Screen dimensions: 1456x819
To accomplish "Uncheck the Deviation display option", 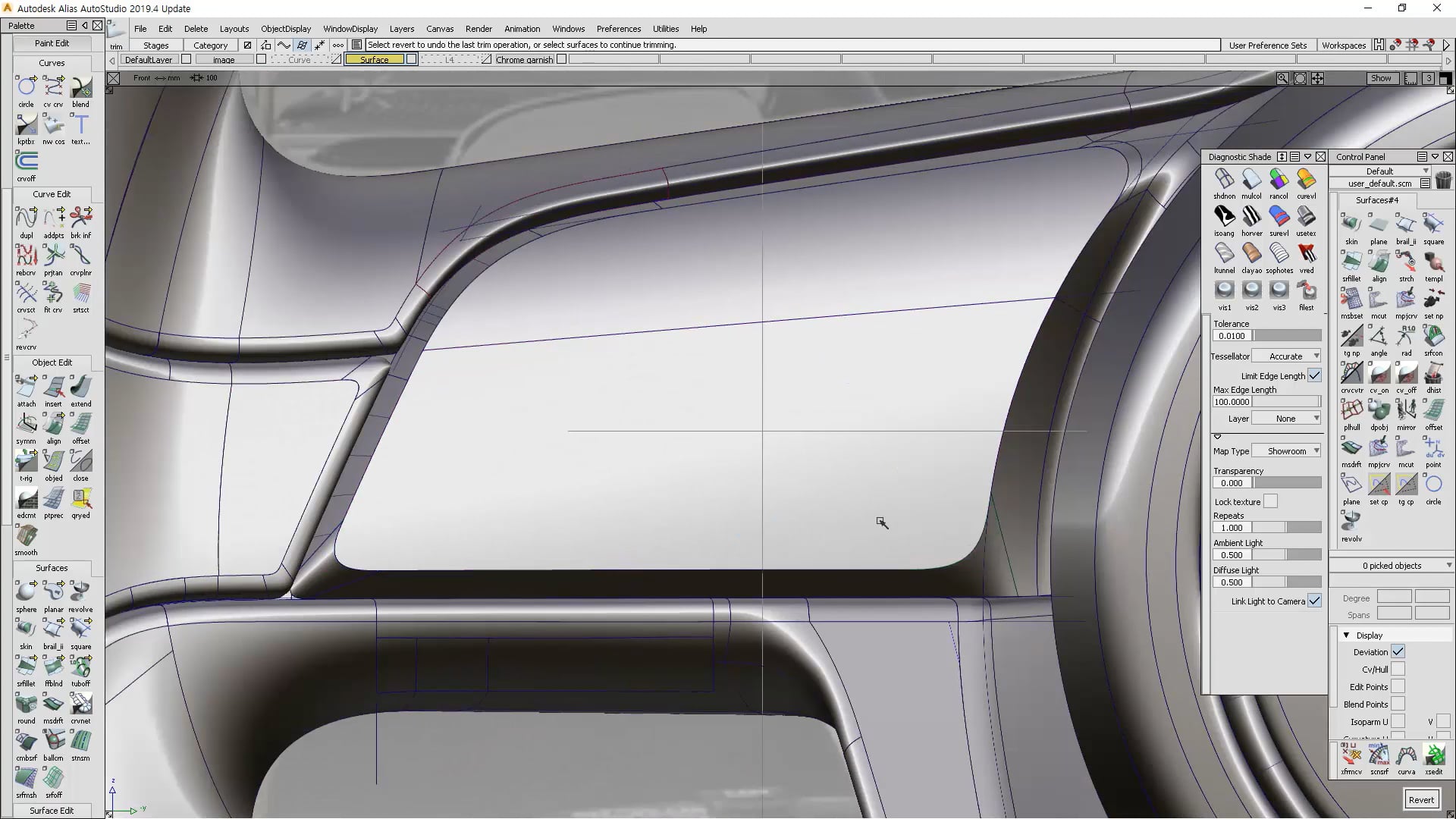I will [x=1398, y=651].
